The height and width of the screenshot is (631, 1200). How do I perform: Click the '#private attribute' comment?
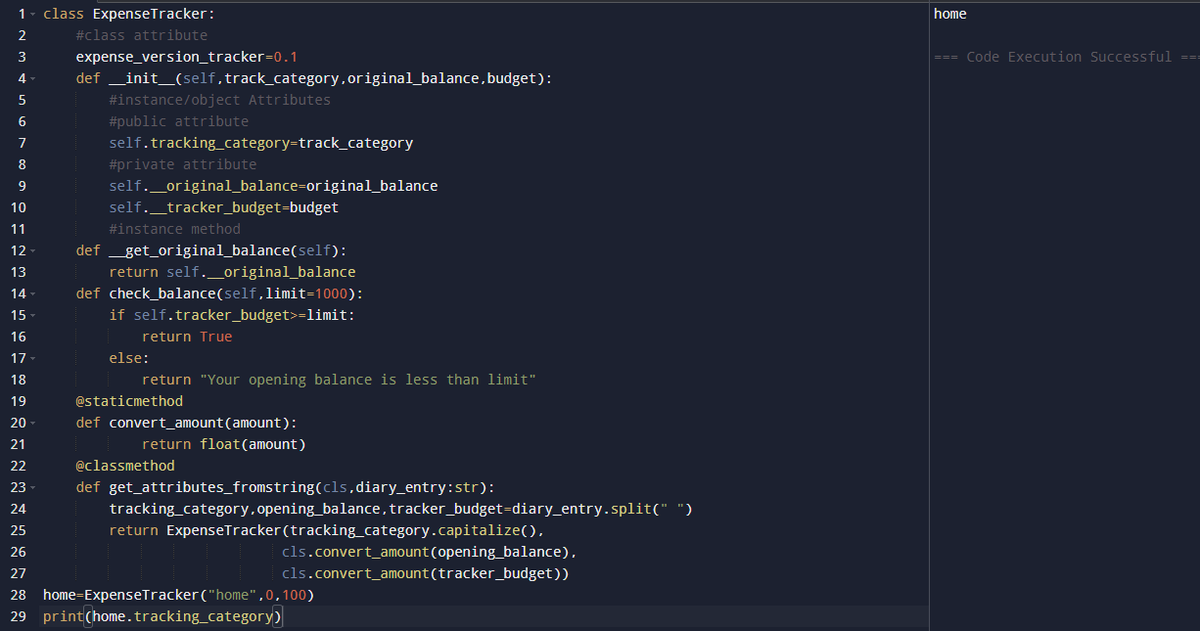click(183, 165)
